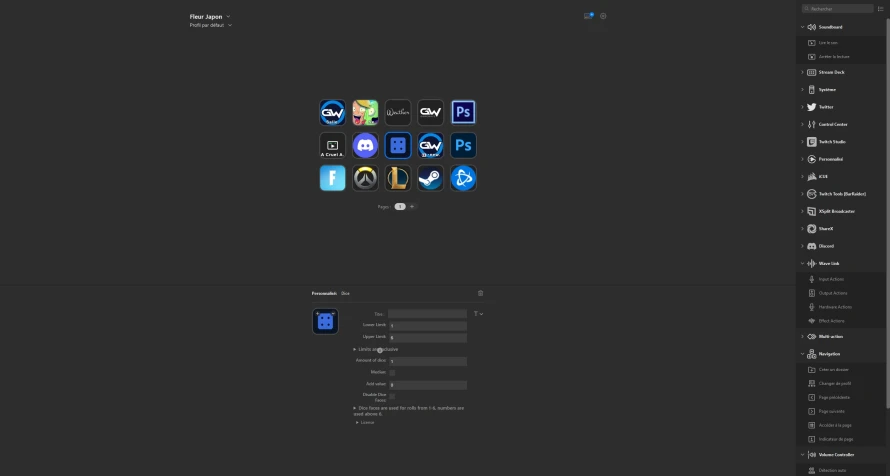Click the Amount of dice field

tap(427, 361)
